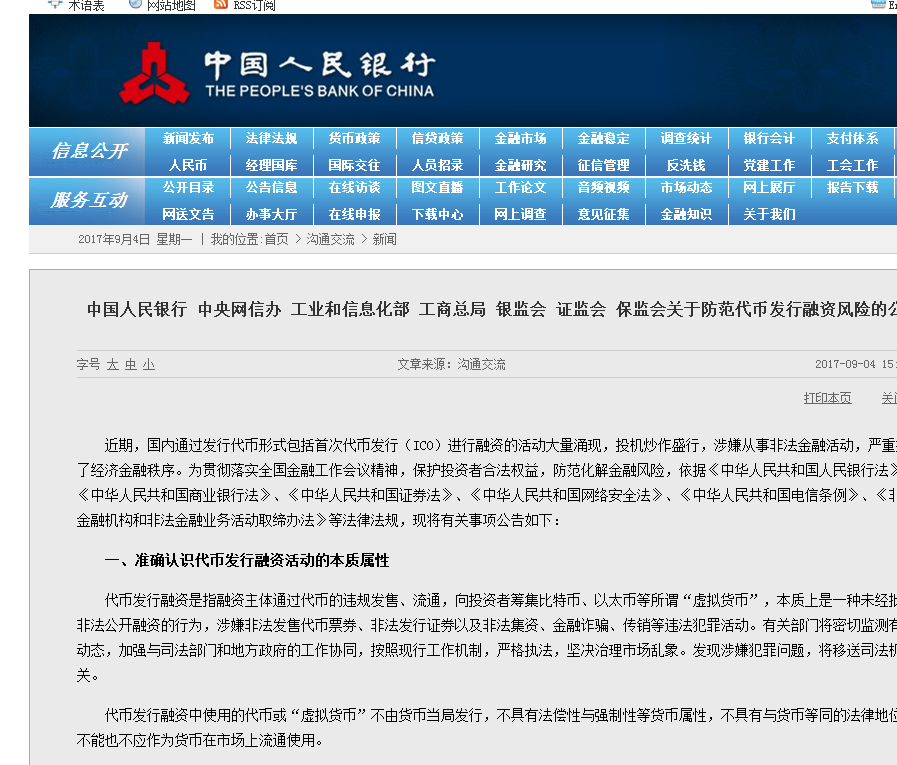Open the 关于我们 page
The width and height of the screenshot is (897, 765).
[769, 215]
